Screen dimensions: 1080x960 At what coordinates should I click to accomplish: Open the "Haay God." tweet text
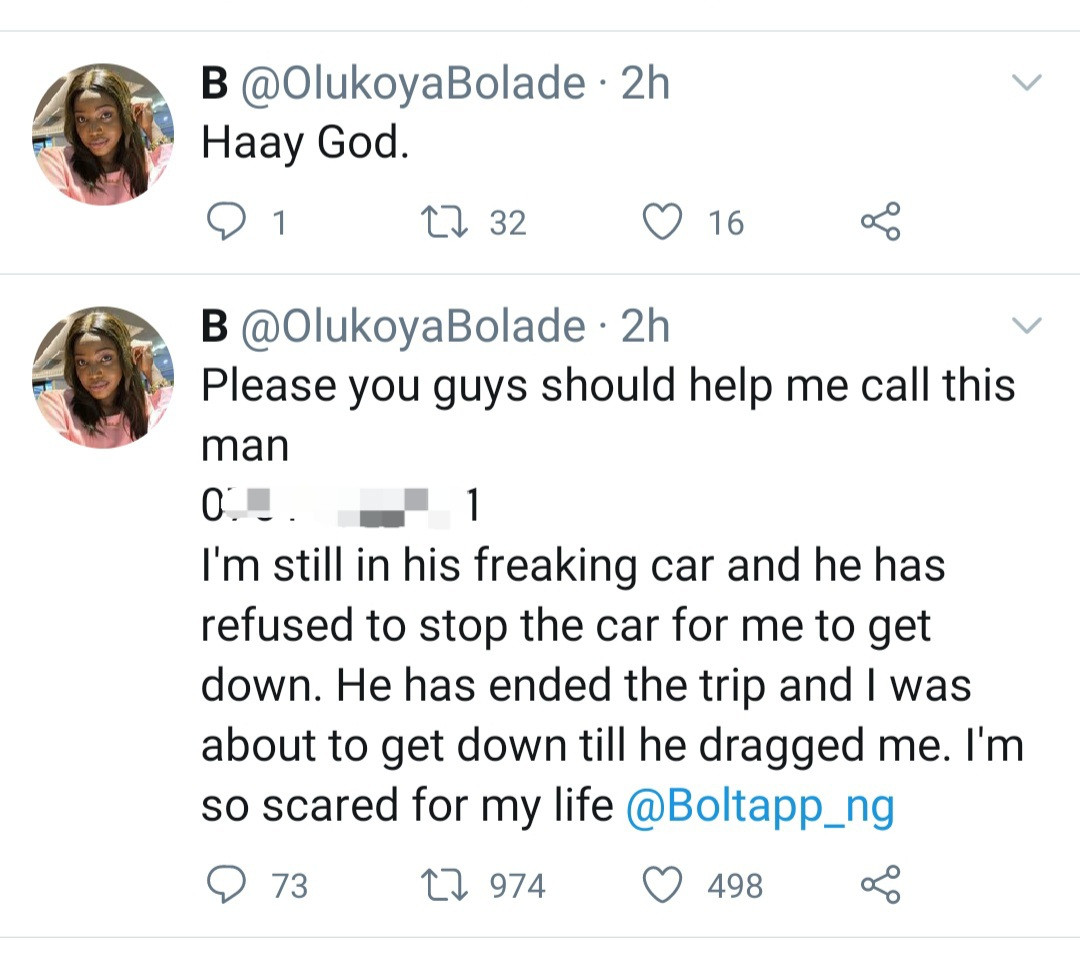pyautogui.click(x=305, y=145)
